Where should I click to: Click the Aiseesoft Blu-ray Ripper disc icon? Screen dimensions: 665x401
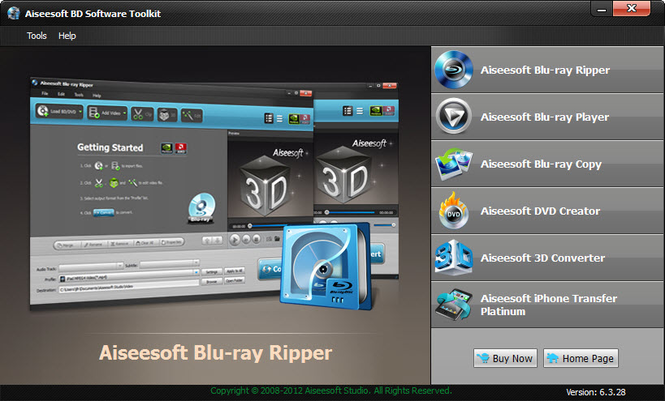[x=453, y=70]
